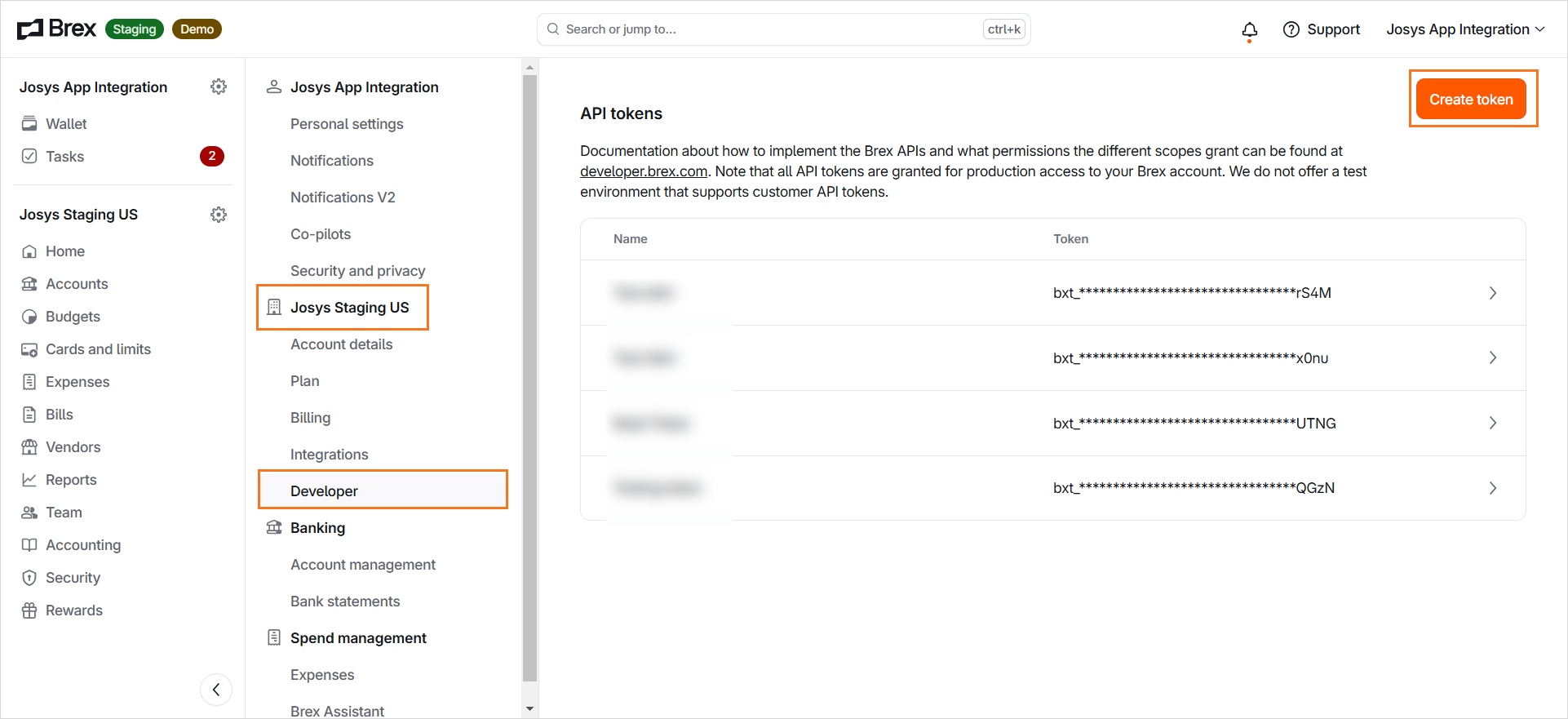The height and width of the screenshot is (719, 1568).
Task: Go to the Plan settings page
Action: pyautogui.click(x=305, y=381)
